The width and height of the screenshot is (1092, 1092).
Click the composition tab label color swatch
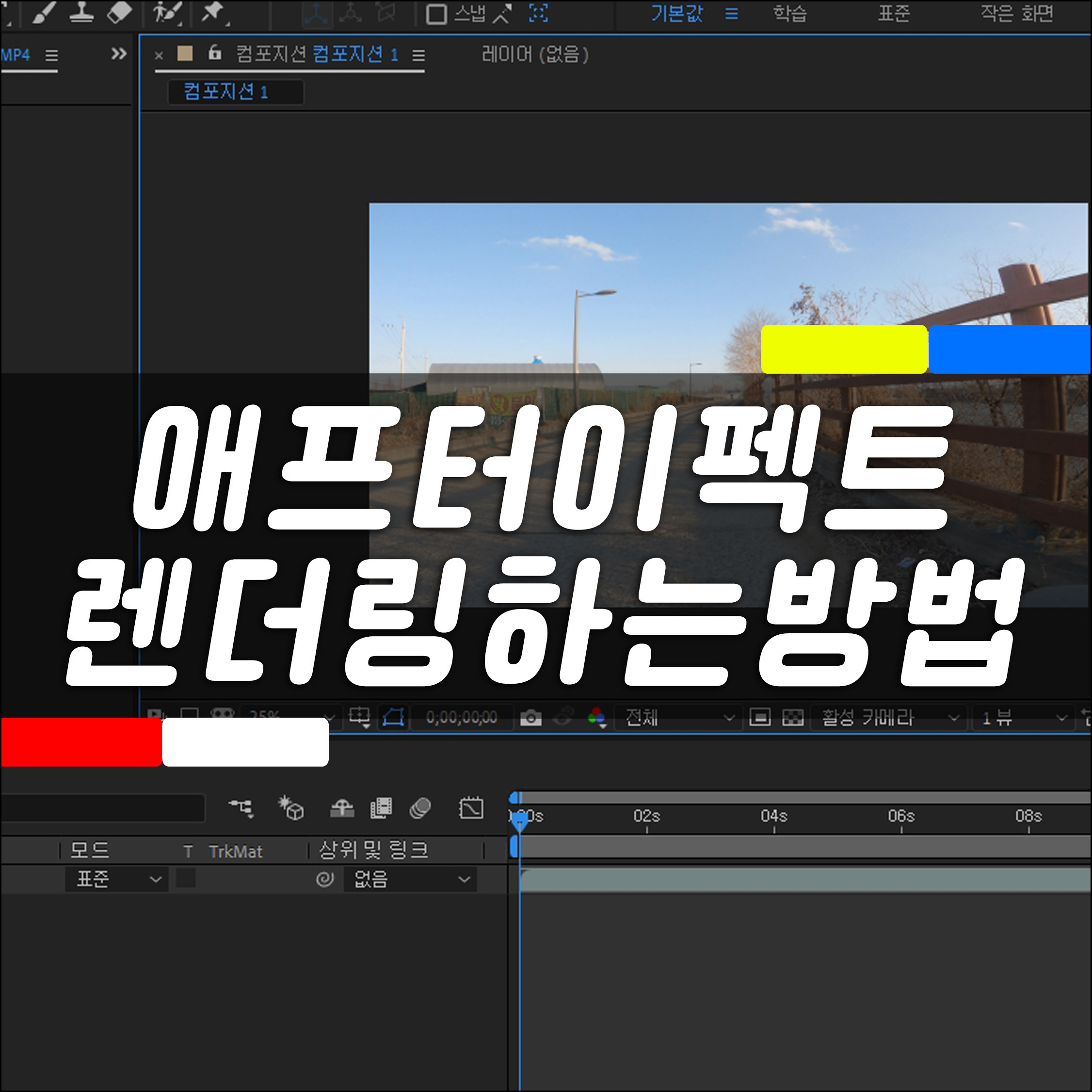point(185,54)
